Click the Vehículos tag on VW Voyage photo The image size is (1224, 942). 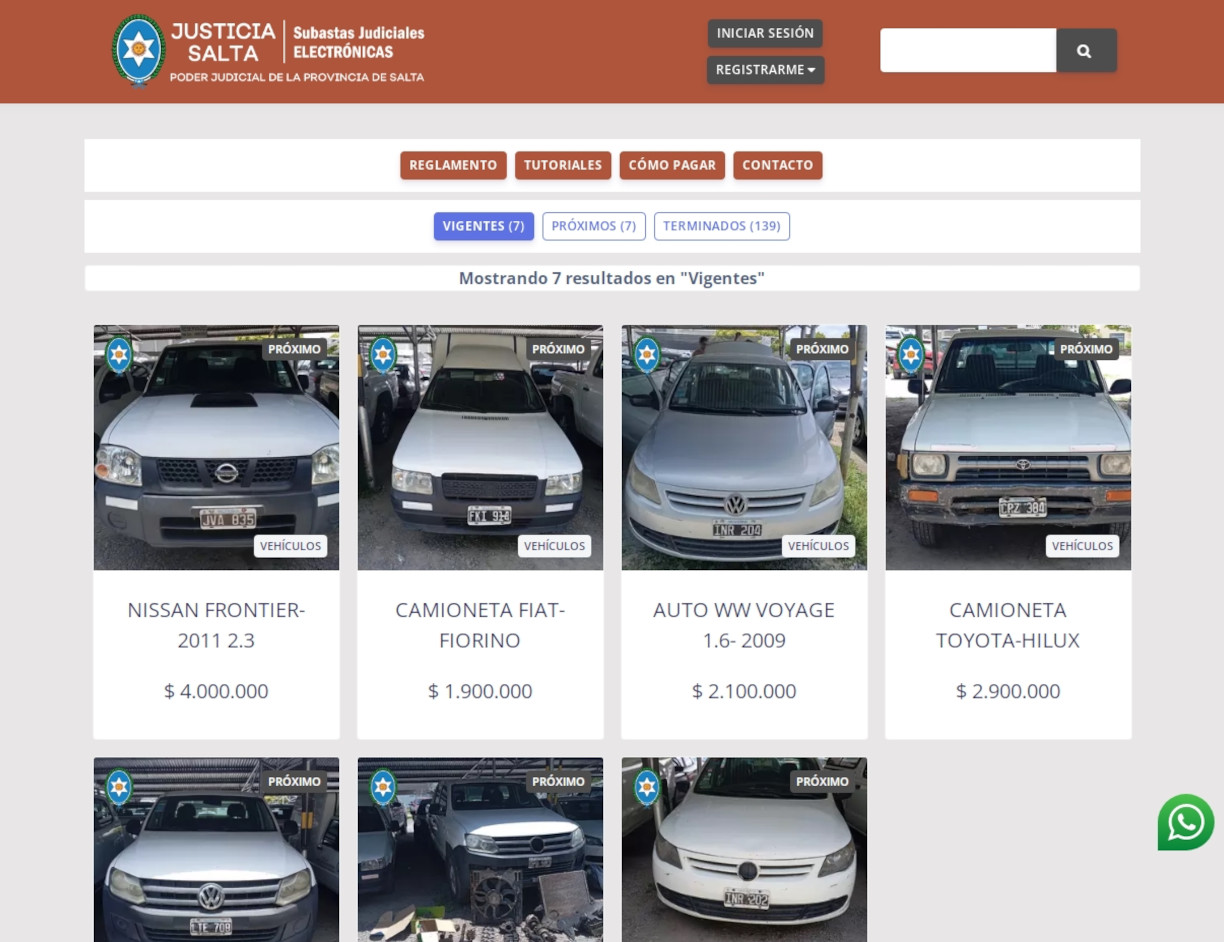[817, 546]
